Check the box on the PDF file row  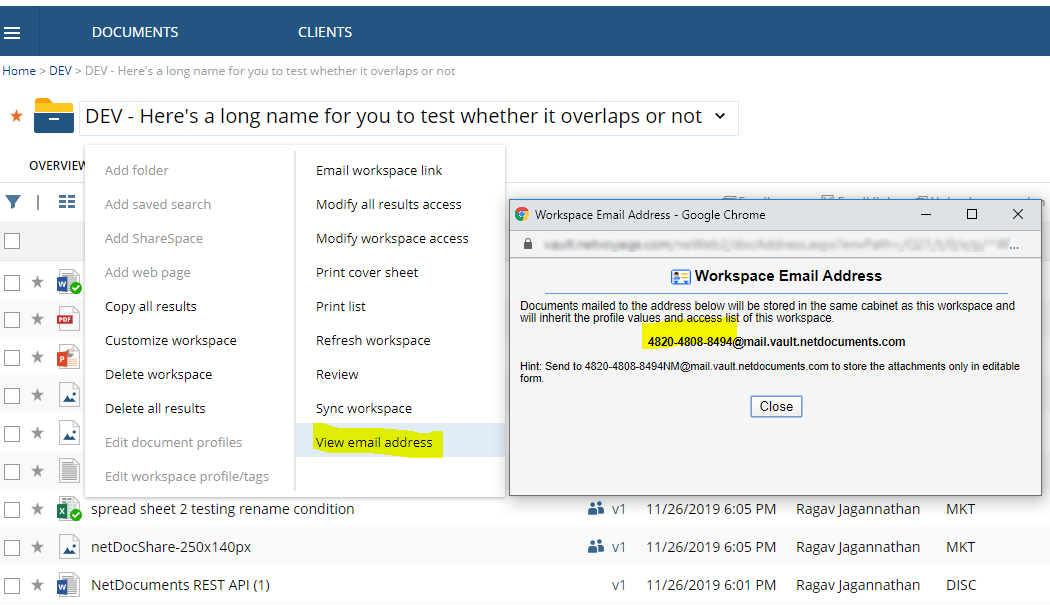12,320
